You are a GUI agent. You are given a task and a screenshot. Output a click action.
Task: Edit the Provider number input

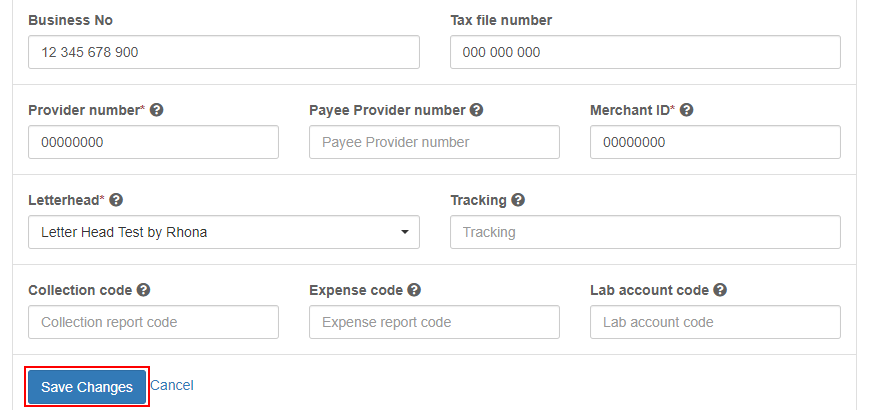[153, 142]
